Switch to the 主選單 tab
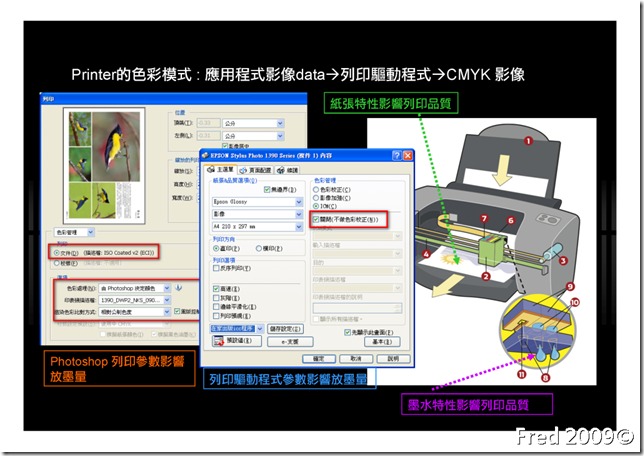Image resolution: width=644 pixels, height=456 pixels. click(221, 169)
